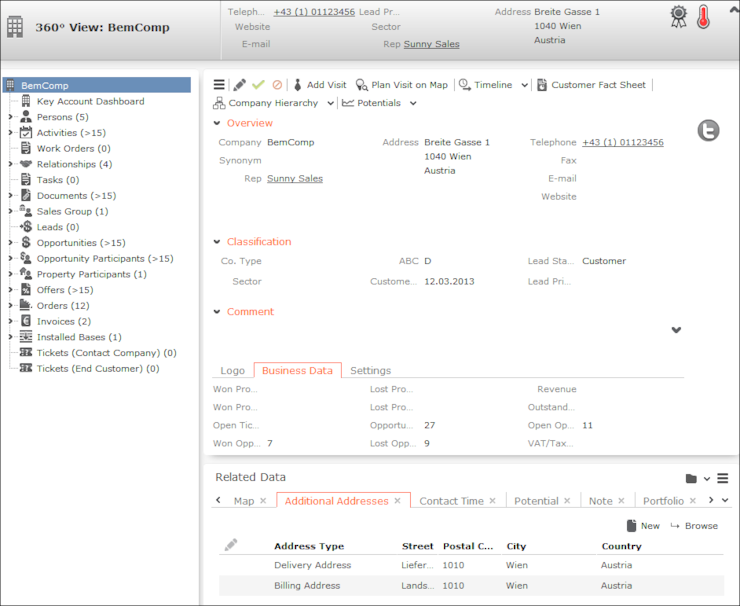Select Documents (>15) tree node
The image size is (740, 606).
[x=76, y=195]
